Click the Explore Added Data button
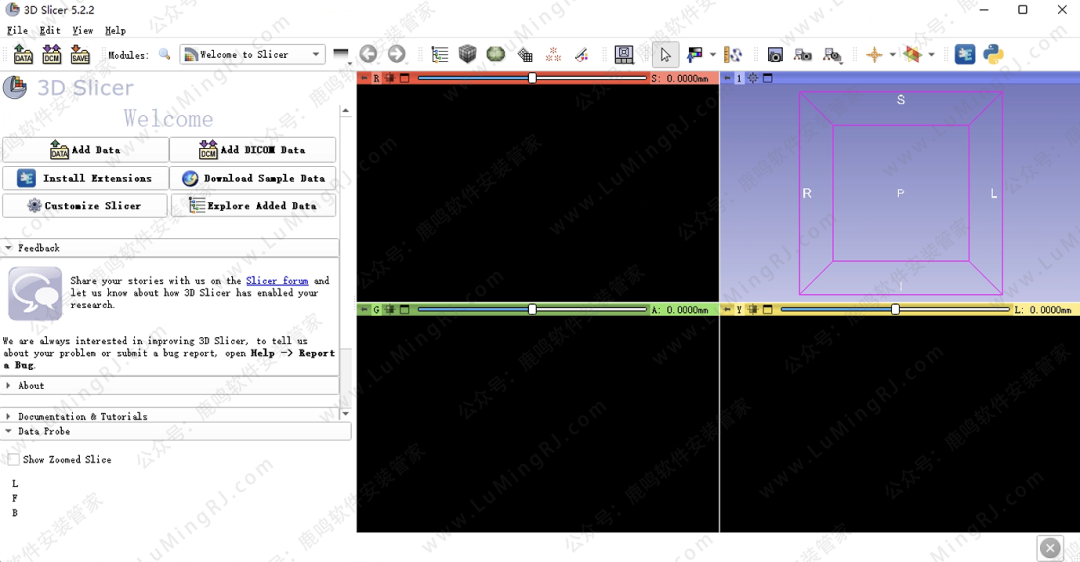 pyautogui.click(x=253, y=205)
